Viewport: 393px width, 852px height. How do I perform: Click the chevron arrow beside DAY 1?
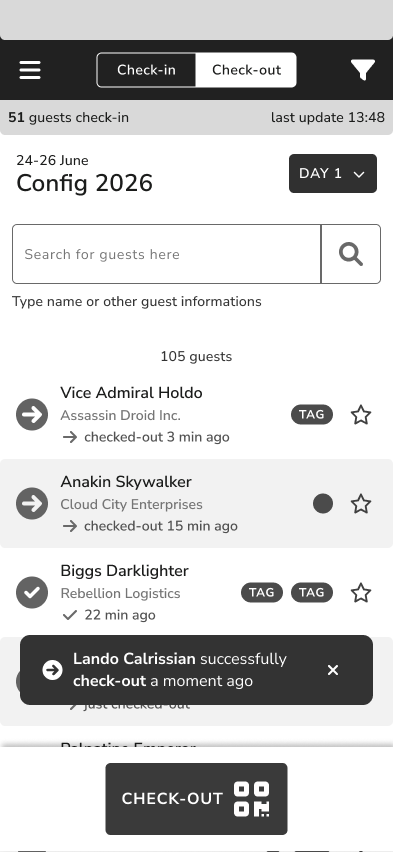click(x=358, y=174)
